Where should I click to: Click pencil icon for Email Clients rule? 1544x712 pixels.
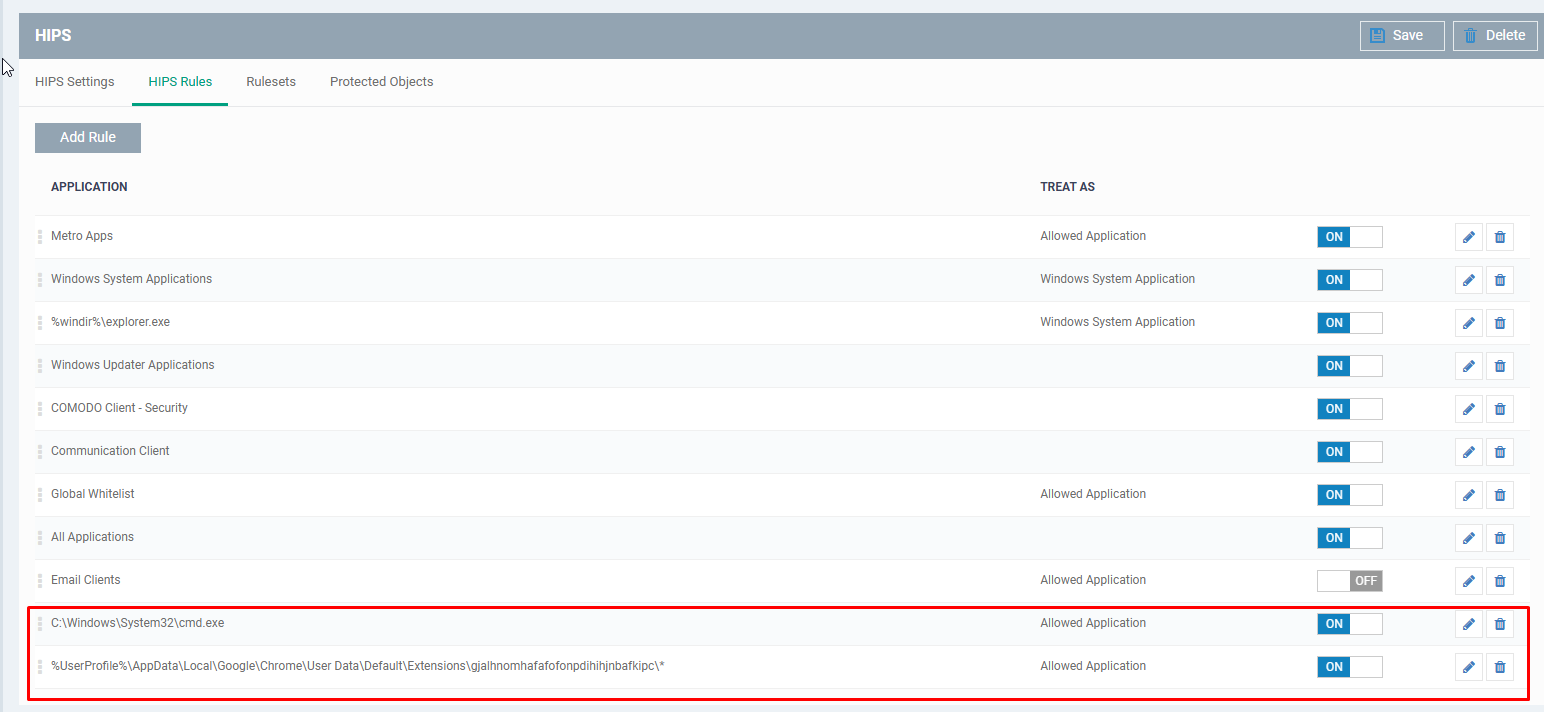1468,581
